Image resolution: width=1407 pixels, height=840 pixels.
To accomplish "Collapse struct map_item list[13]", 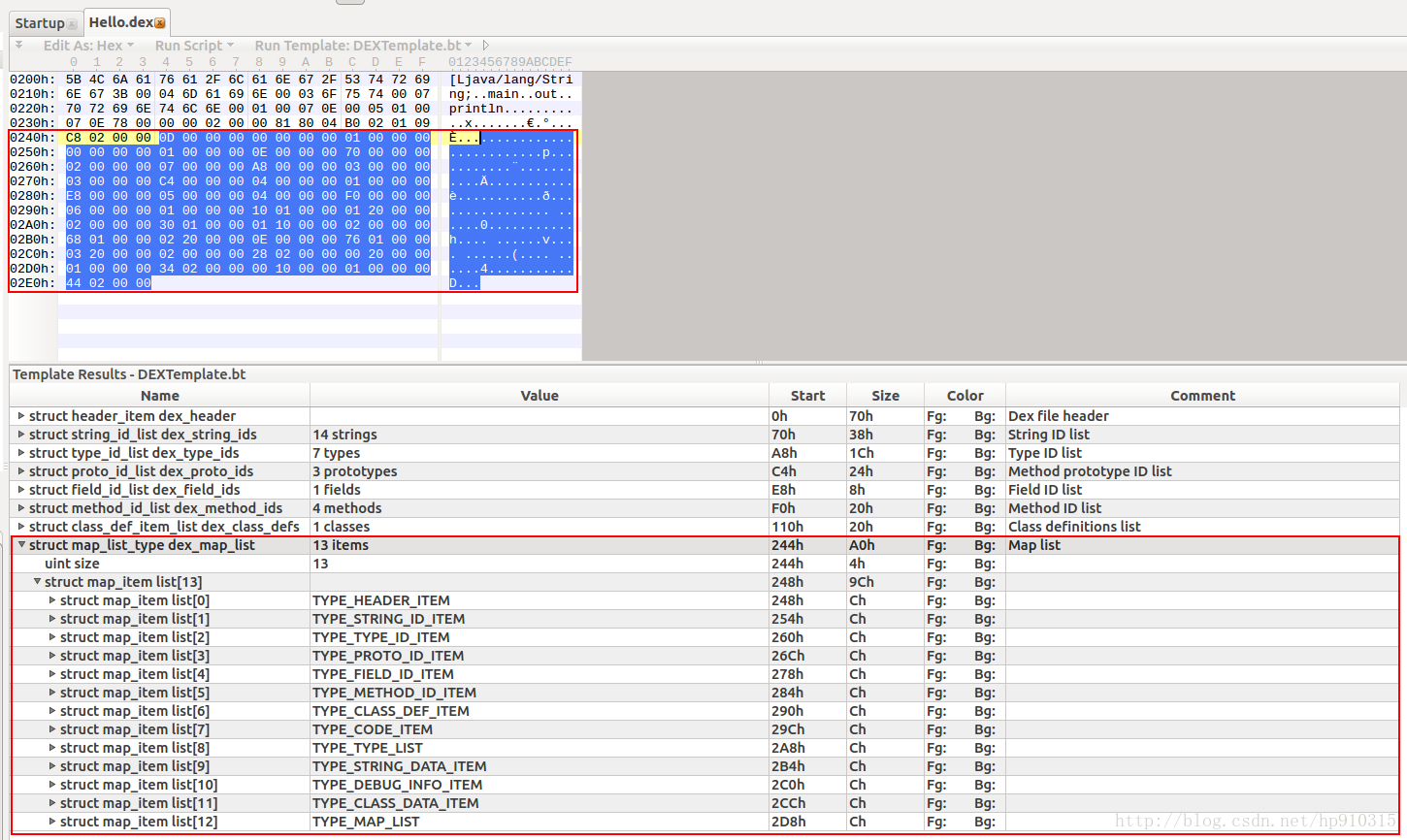I will [x=37, y=582].
